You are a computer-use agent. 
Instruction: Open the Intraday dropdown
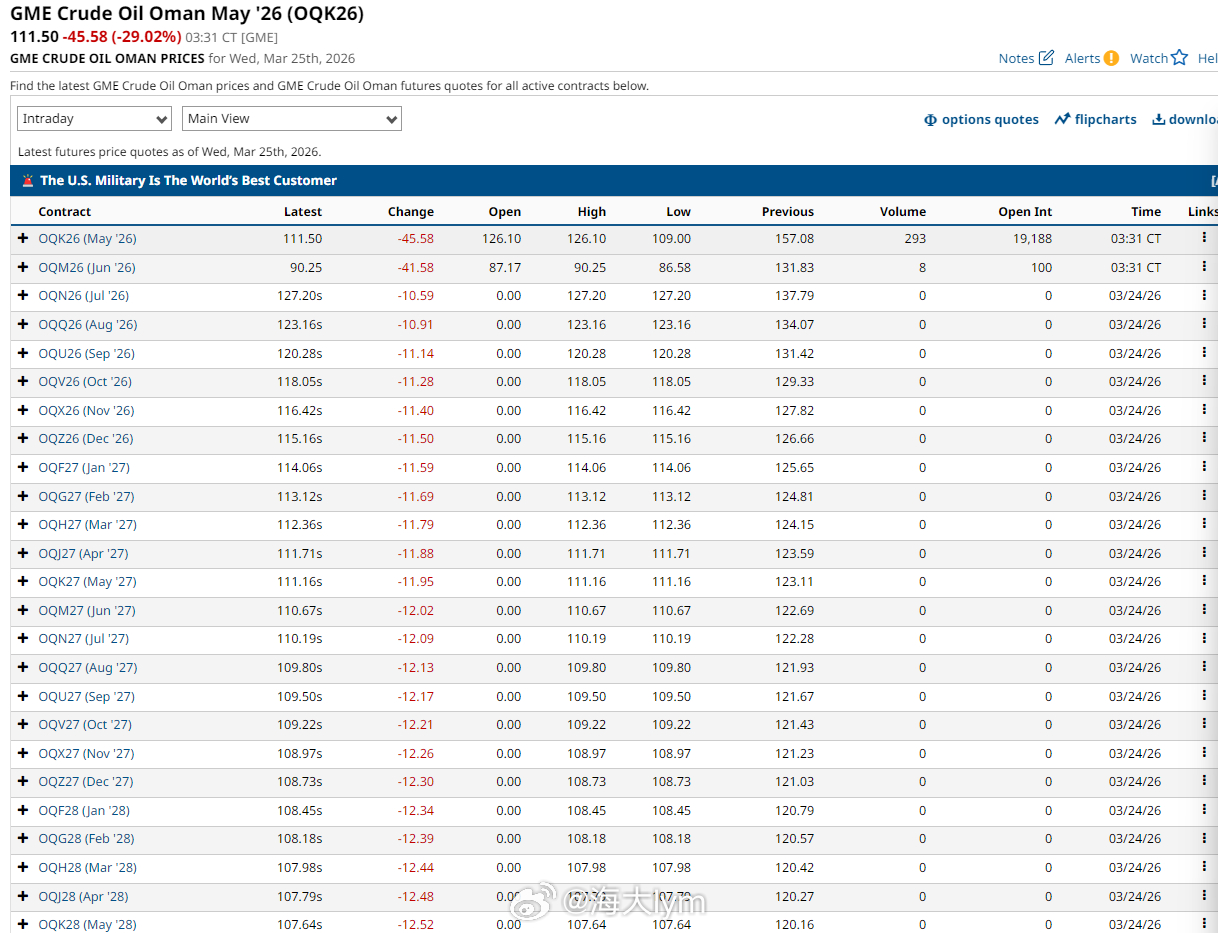(95, 119)
